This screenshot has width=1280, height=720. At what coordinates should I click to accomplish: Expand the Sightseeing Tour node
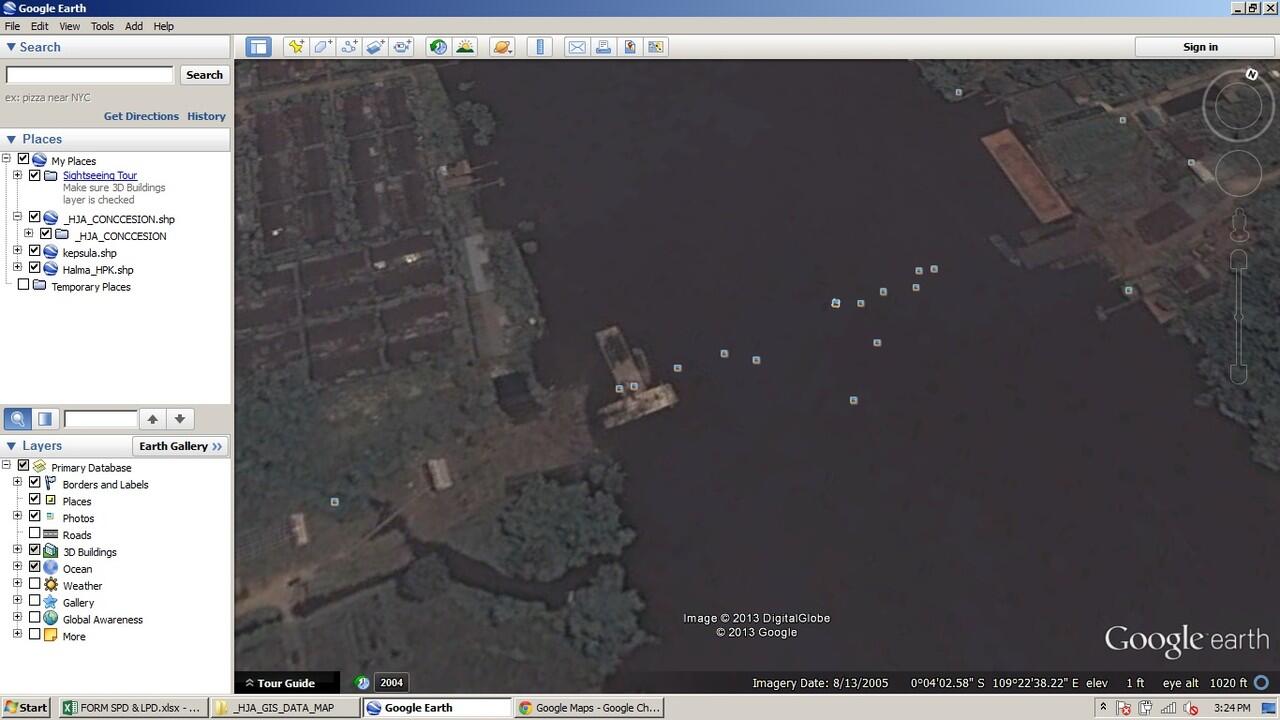pos(17,175)
